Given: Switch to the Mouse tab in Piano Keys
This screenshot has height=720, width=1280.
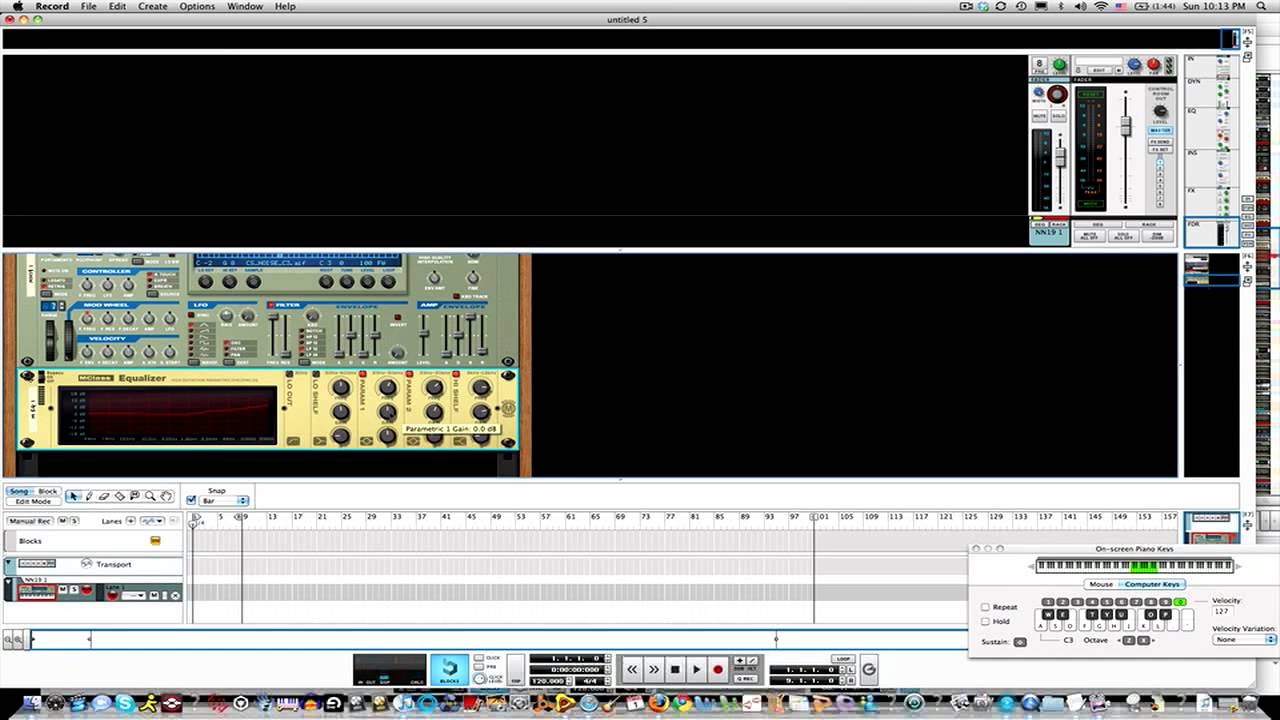Looking at the screenshot, I should 1101,584.
